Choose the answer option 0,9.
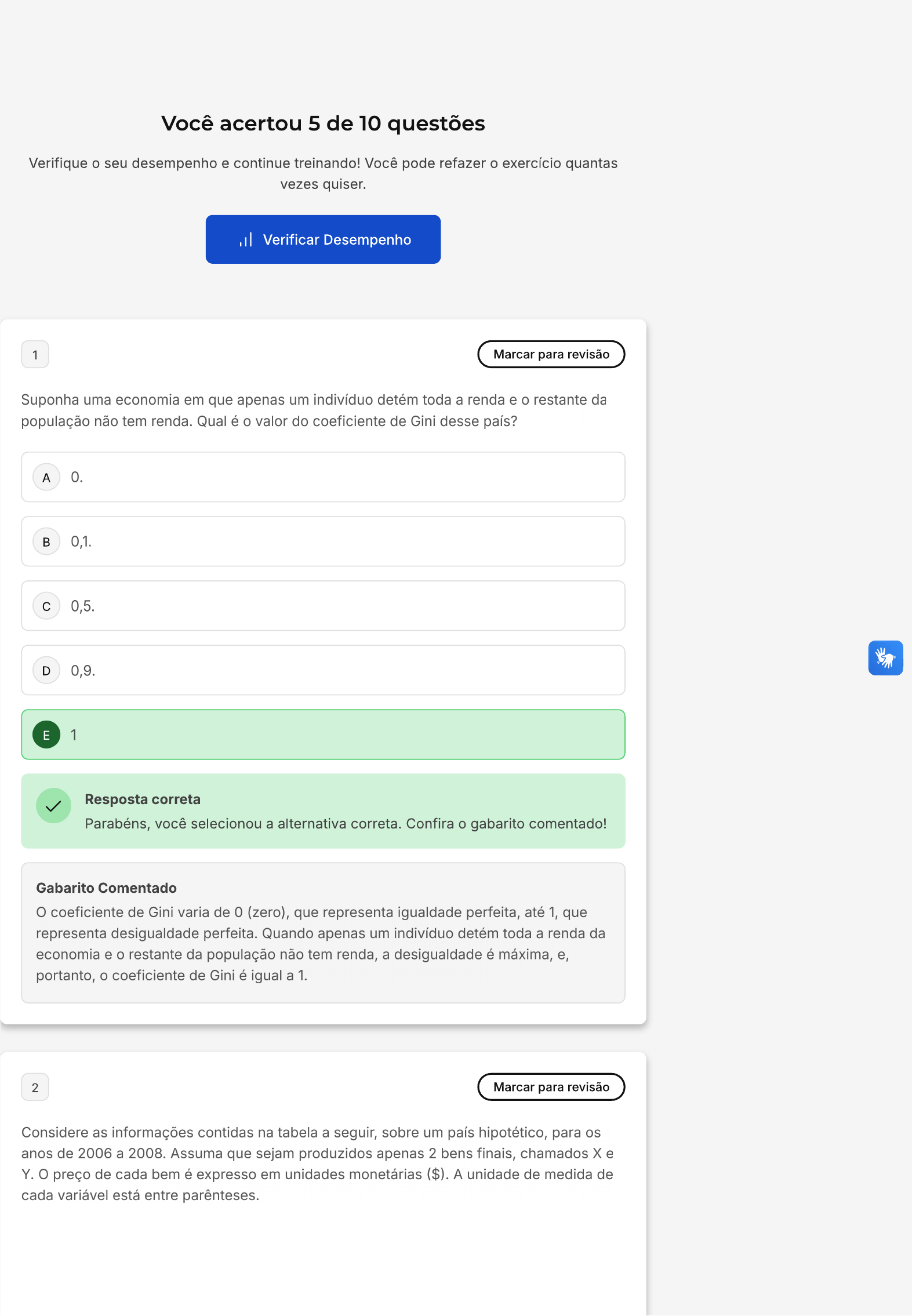Screen dimensions: 912x1316 click(x=323, y=670)
